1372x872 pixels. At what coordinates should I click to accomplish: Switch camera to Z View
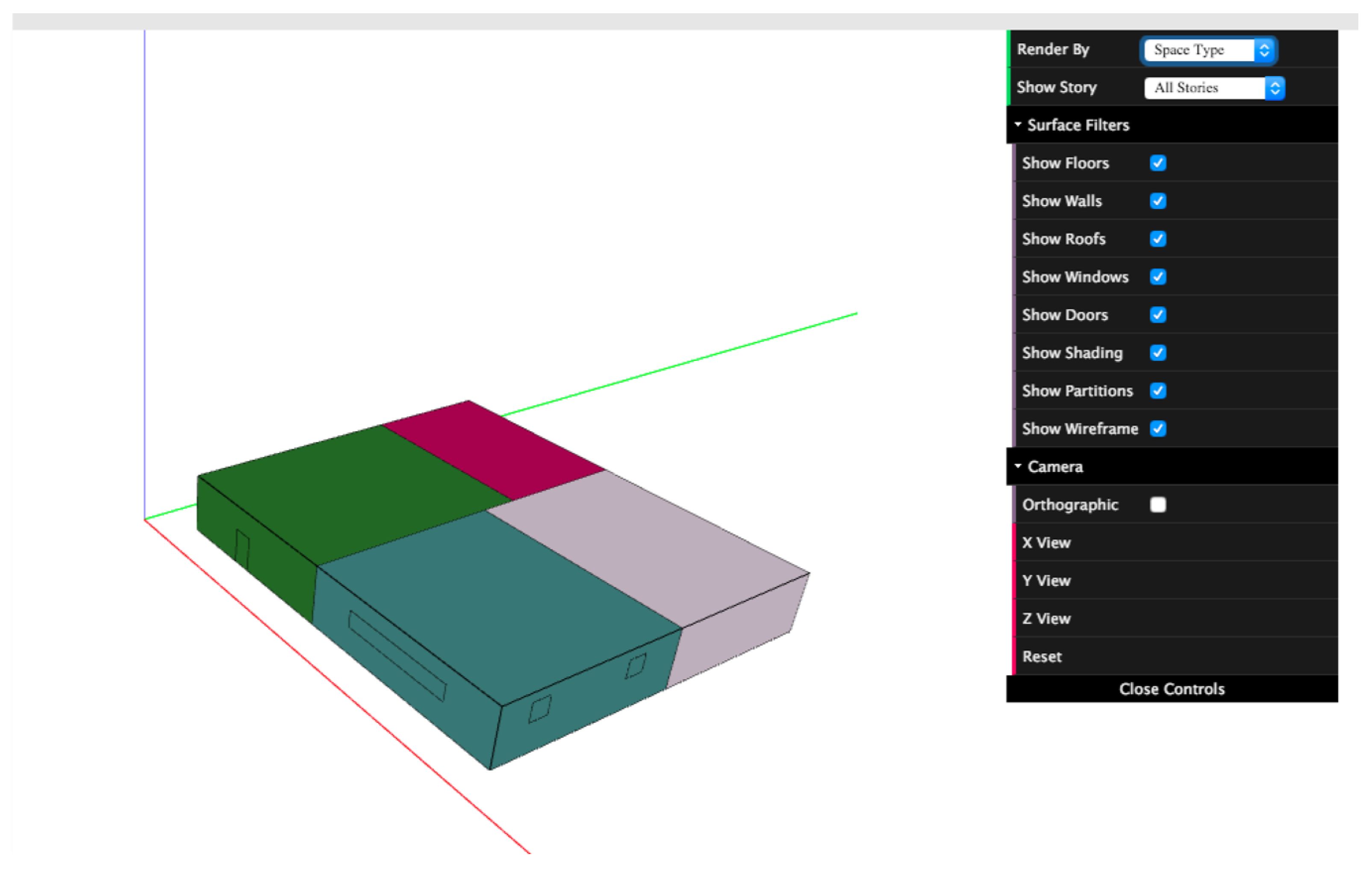pyautogui.click(x=1047, y=619)
